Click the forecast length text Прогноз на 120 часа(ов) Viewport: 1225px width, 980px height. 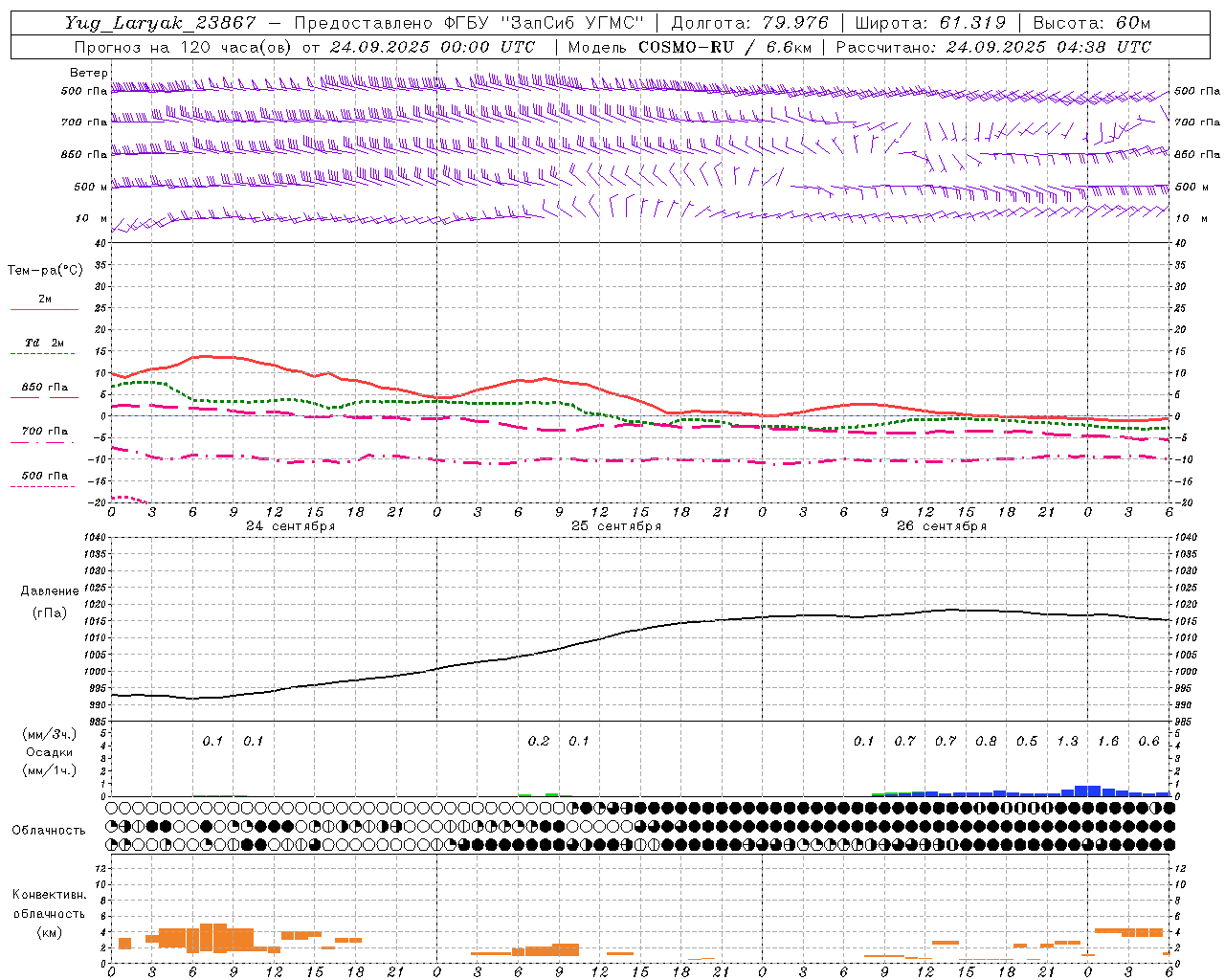183,47
